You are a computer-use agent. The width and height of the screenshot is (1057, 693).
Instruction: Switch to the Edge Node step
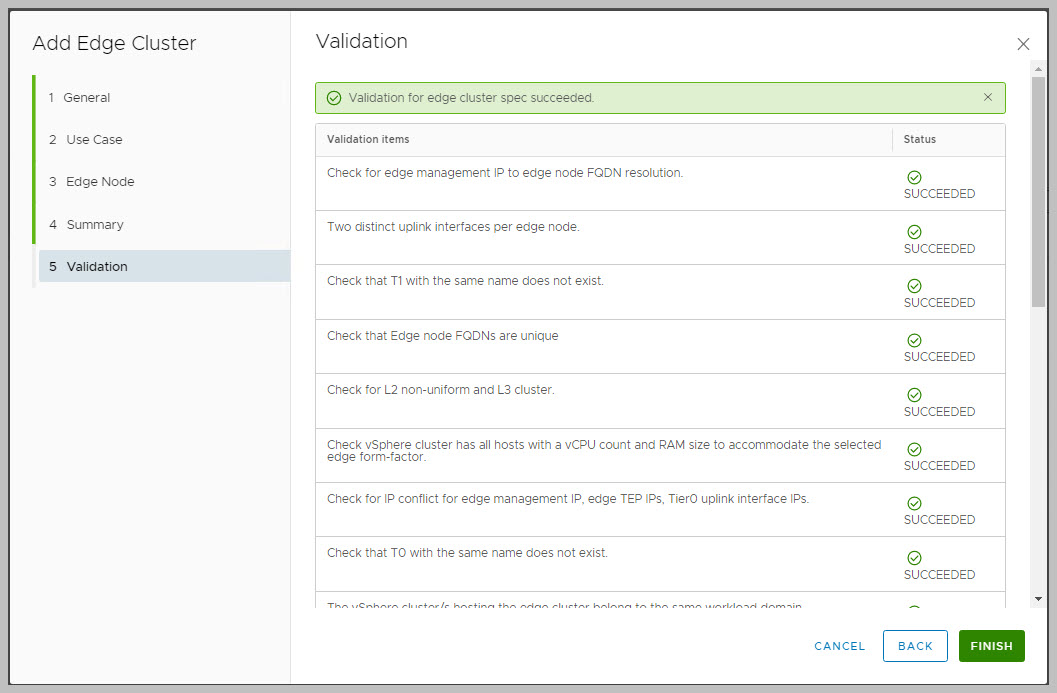[100, 182]
